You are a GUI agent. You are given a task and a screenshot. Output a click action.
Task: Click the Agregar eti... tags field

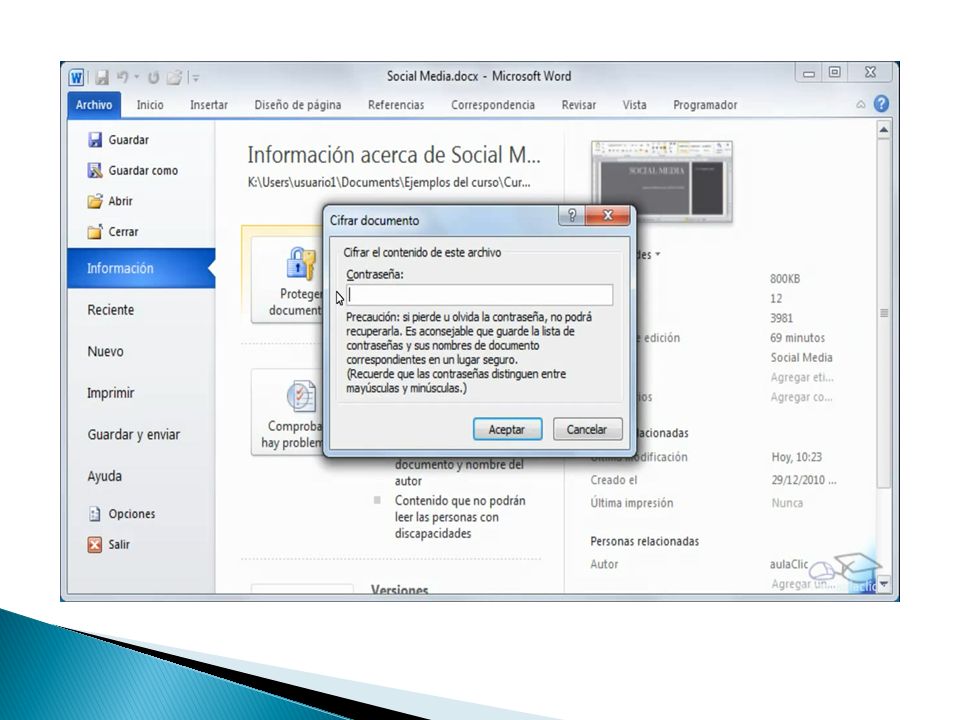(x=801, y=377)
